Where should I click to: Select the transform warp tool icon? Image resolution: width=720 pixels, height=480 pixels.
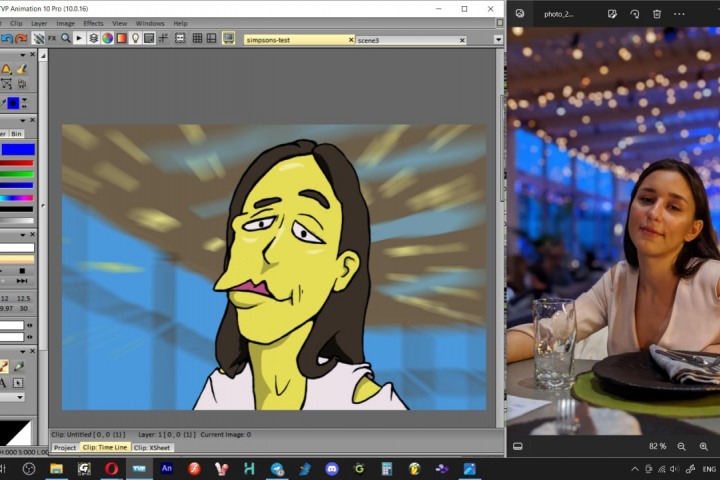point(6,84)
